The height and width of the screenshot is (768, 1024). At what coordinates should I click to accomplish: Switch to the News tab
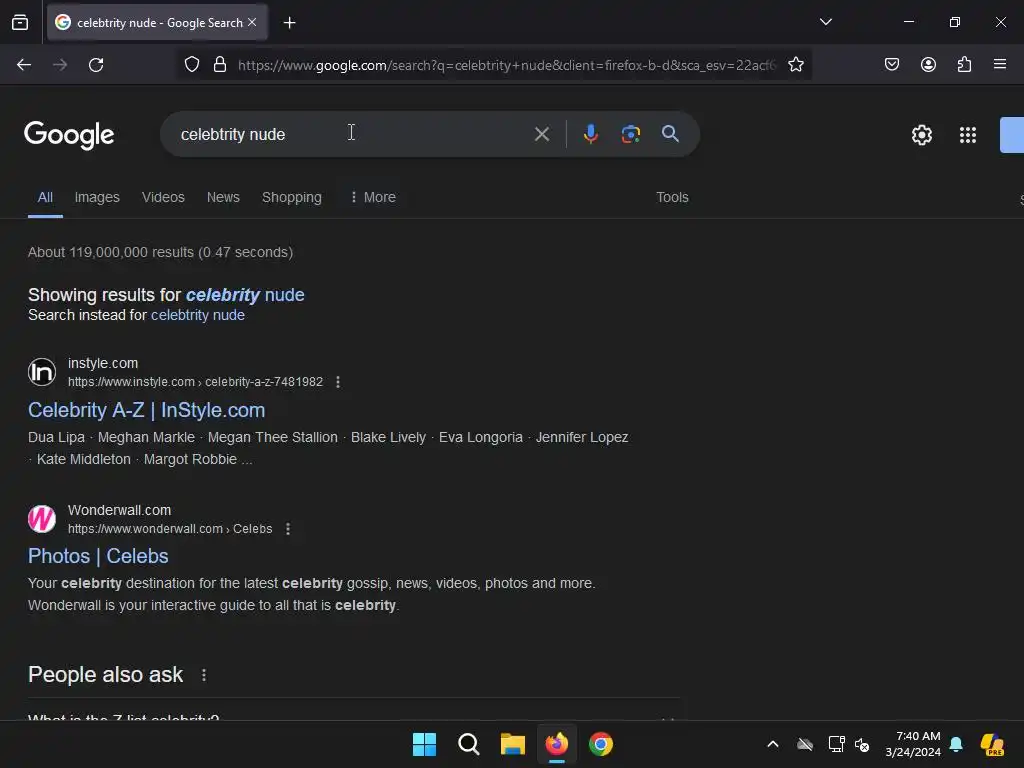(x=223, y=197)
